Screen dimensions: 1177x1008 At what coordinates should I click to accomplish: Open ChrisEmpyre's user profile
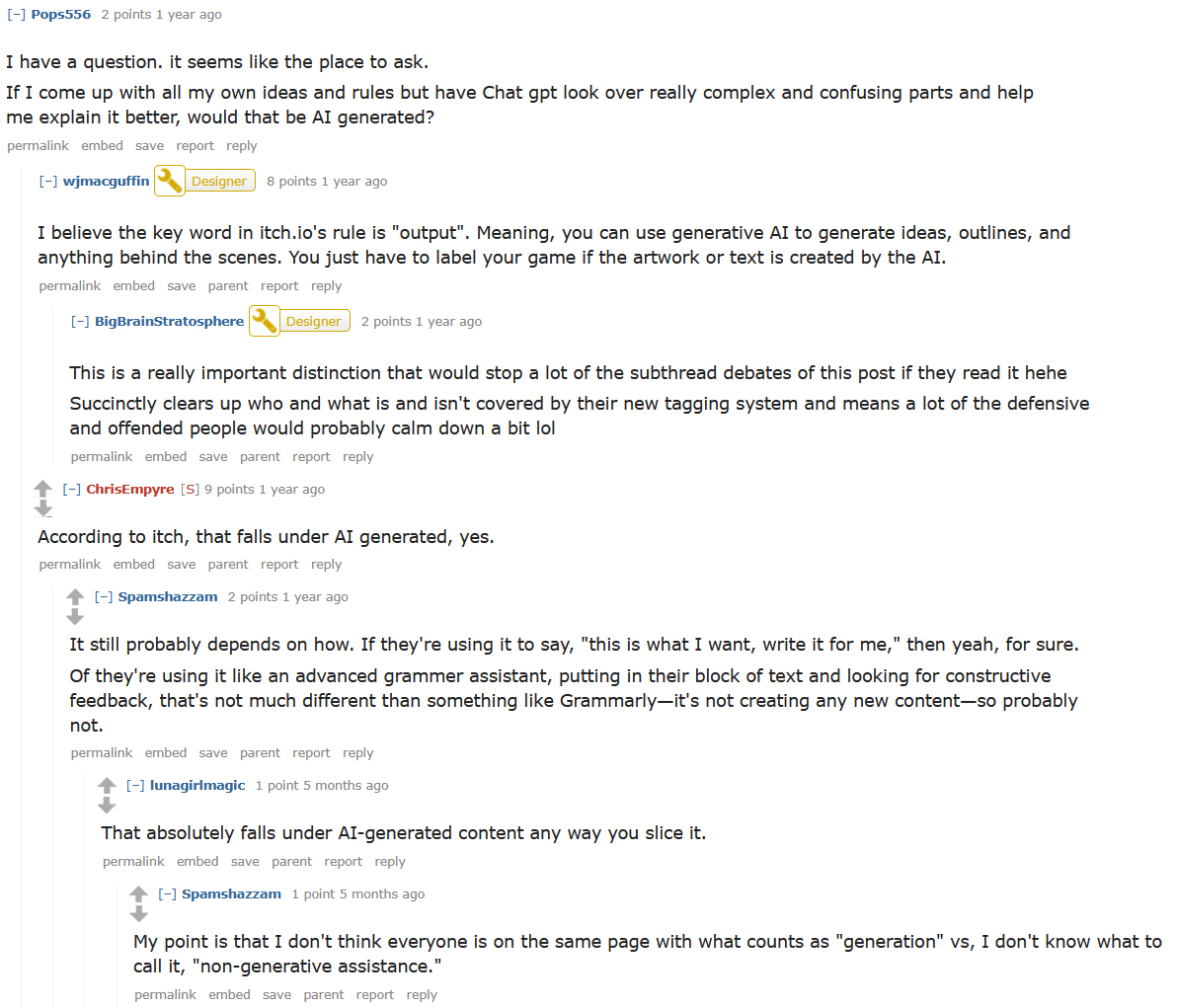tap(129, 490)
